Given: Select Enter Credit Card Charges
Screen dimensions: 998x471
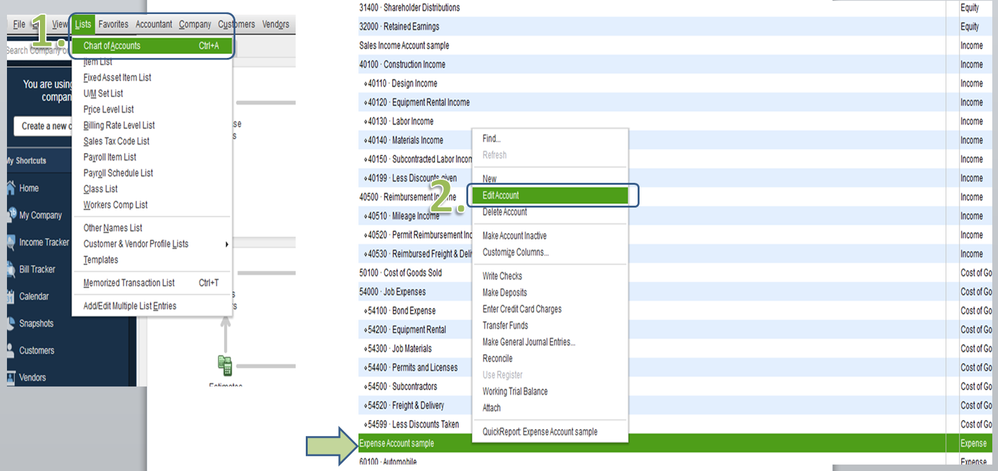Looking at the screenshot, I should 522,309.
